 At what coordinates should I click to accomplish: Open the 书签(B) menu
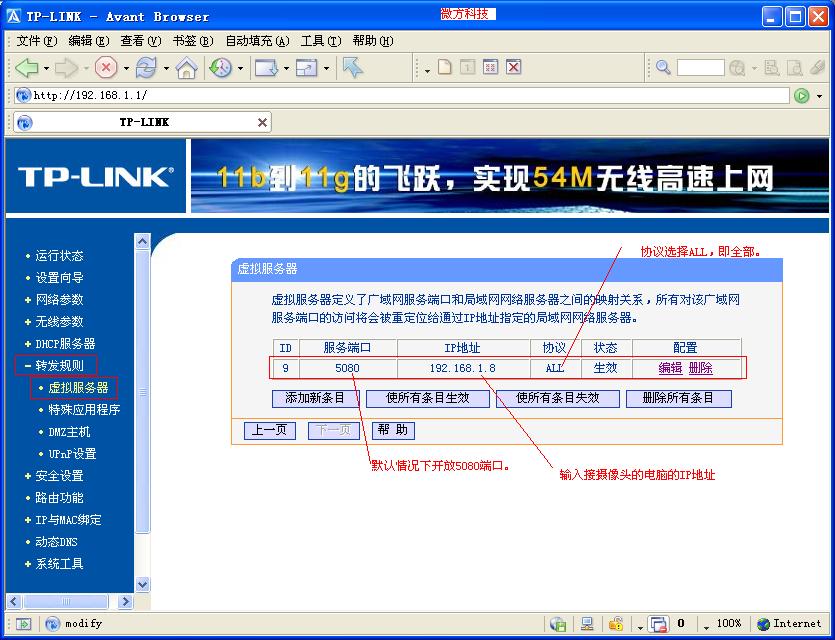(193, 41)
